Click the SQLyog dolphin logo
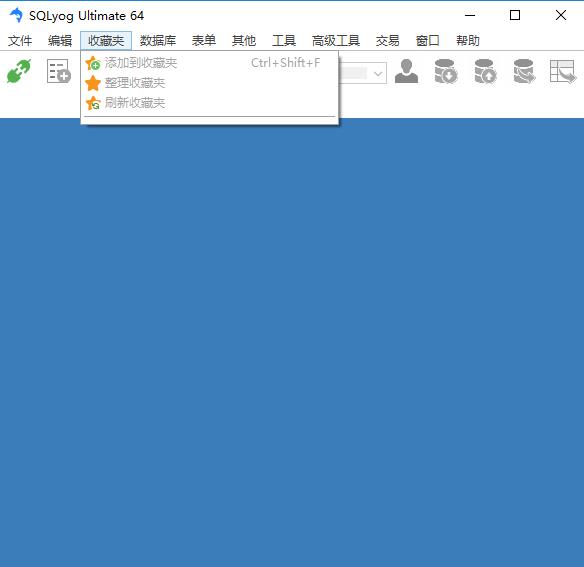584x567 pixels. tap(16, 15)
